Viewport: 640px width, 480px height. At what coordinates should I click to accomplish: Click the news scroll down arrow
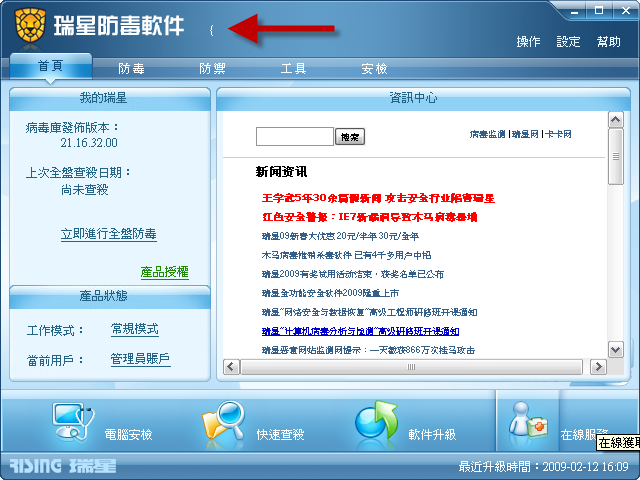click(616, 349)
